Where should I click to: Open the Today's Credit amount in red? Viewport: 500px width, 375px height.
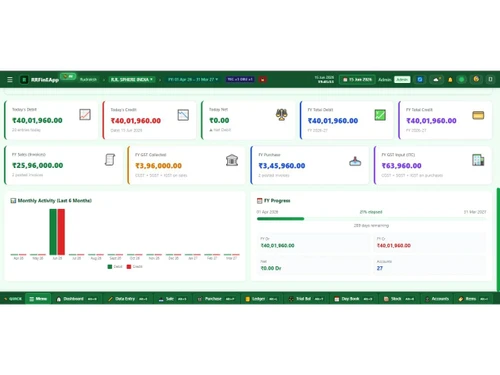tap(136, 121)
